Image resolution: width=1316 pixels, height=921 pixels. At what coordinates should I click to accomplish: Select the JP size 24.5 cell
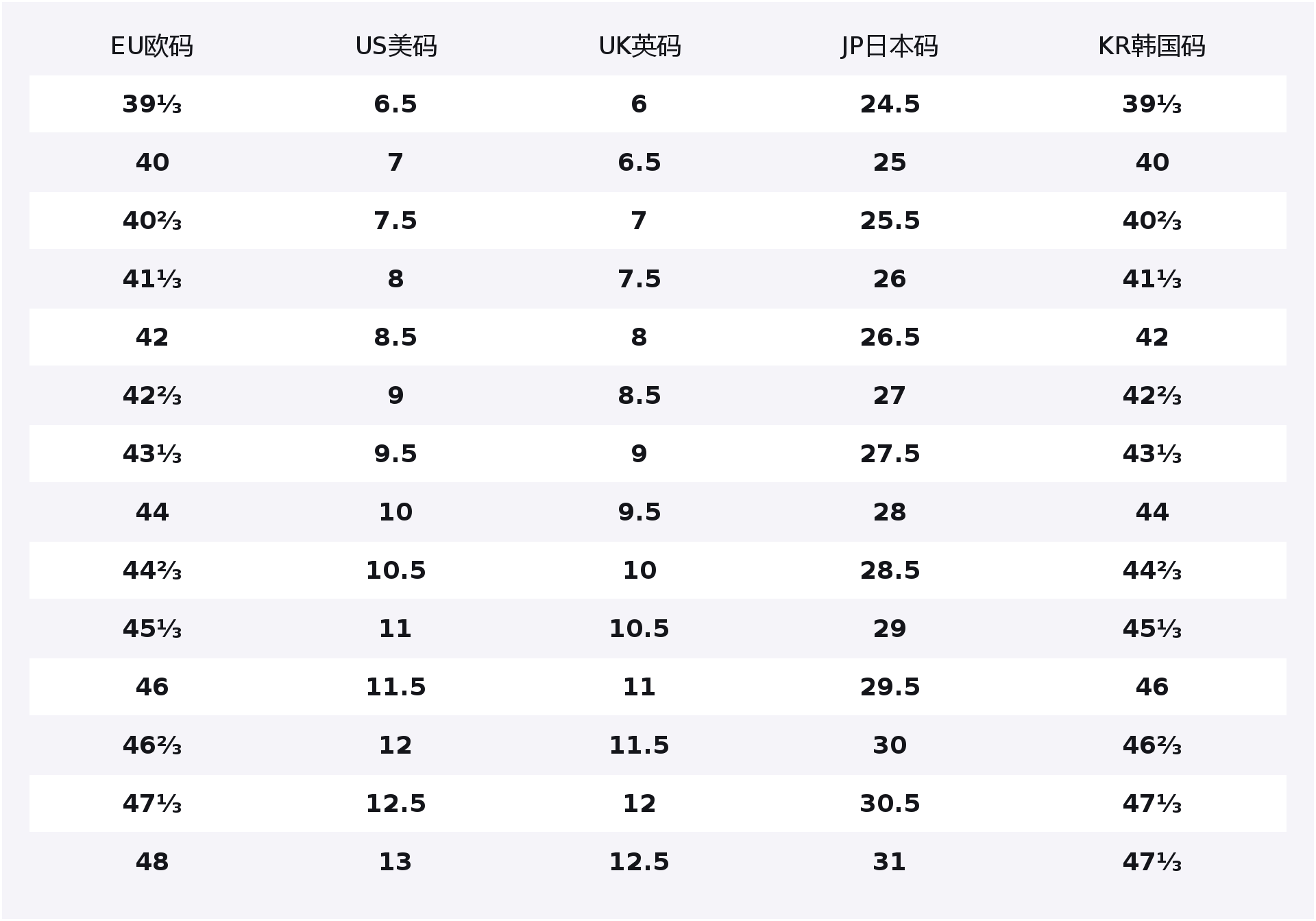pos(890,104)
